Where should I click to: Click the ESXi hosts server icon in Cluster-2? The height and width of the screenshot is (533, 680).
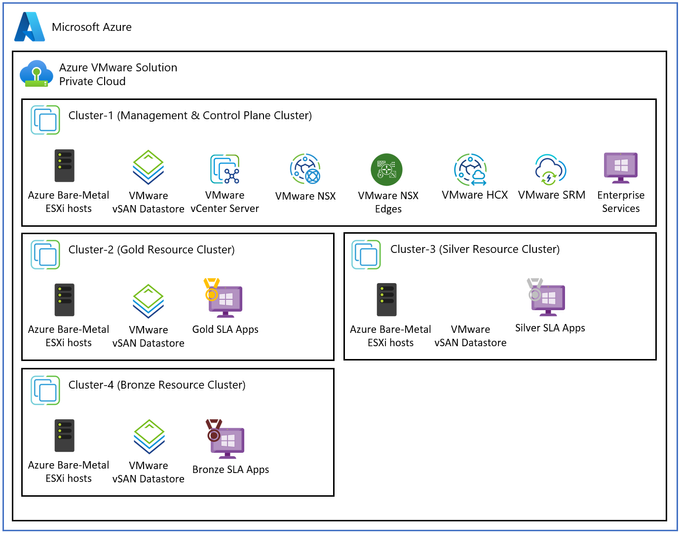point(65,300)
